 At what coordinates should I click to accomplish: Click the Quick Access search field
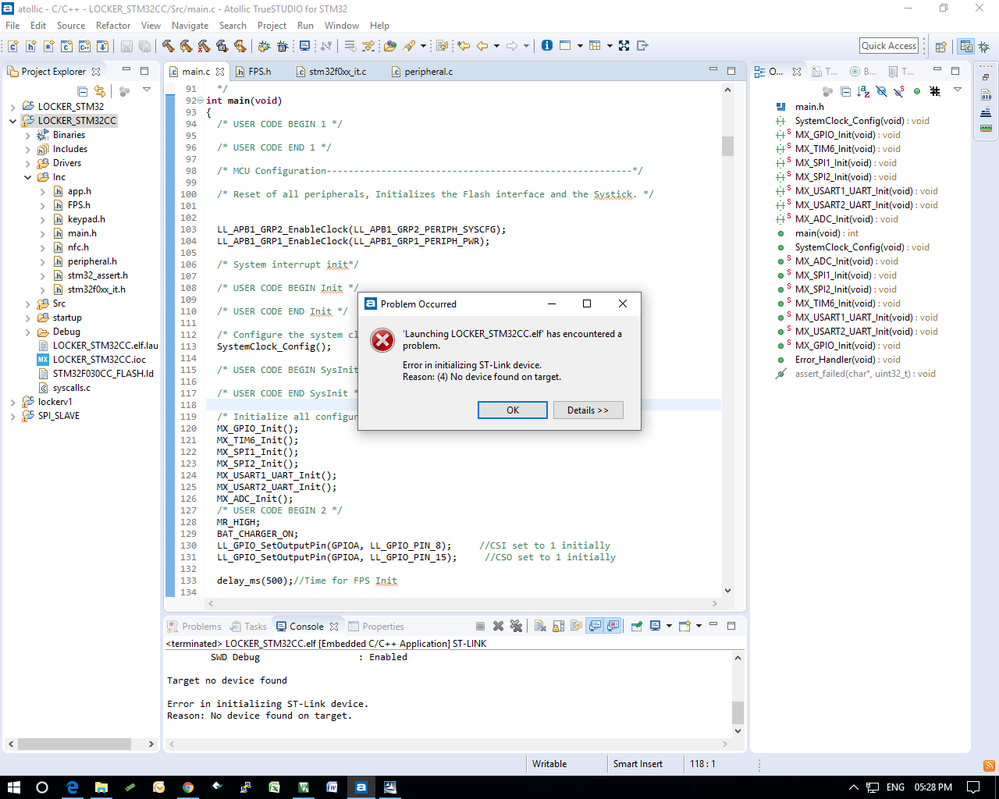pyautogui.click(x=889, y=46)
